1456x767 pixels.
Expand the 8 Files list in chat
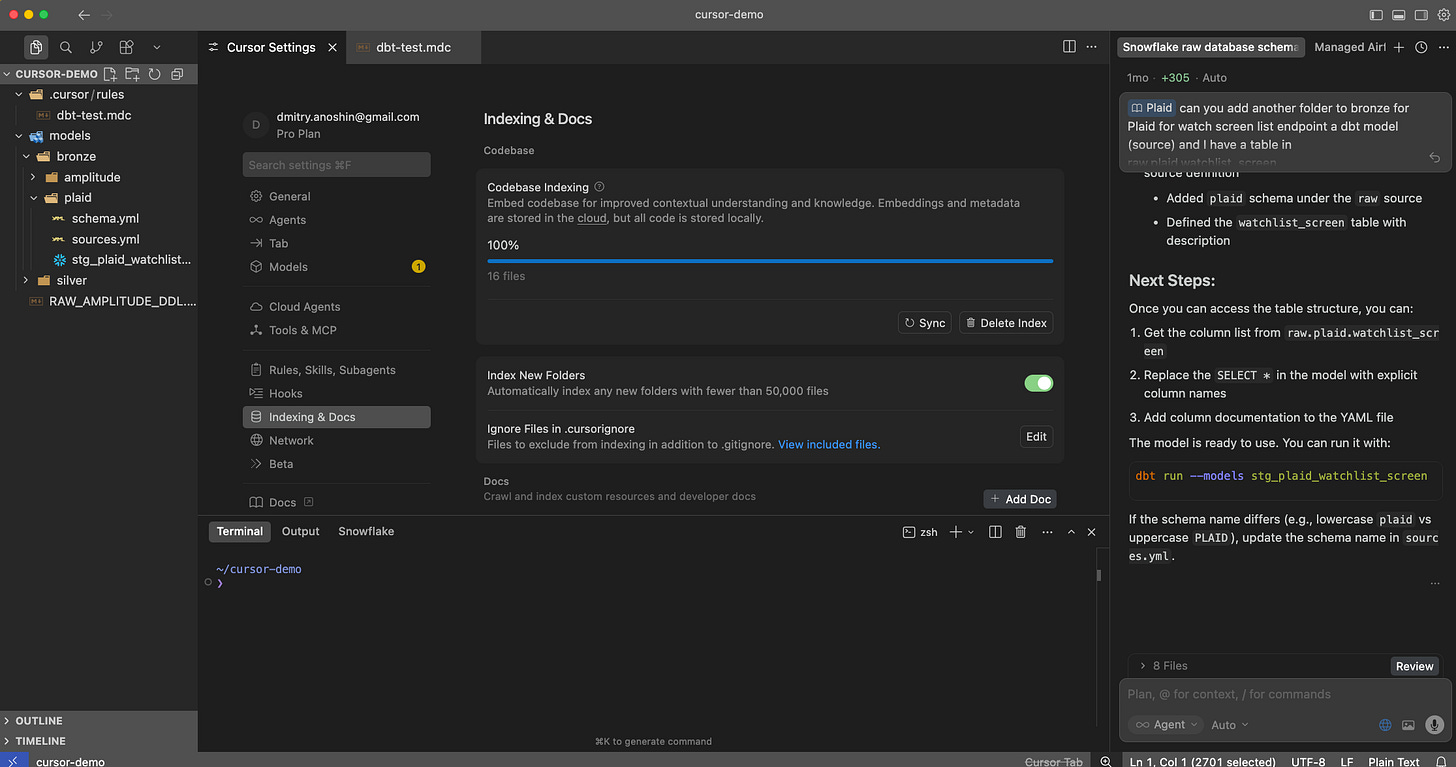click(x=1164, y=666)
